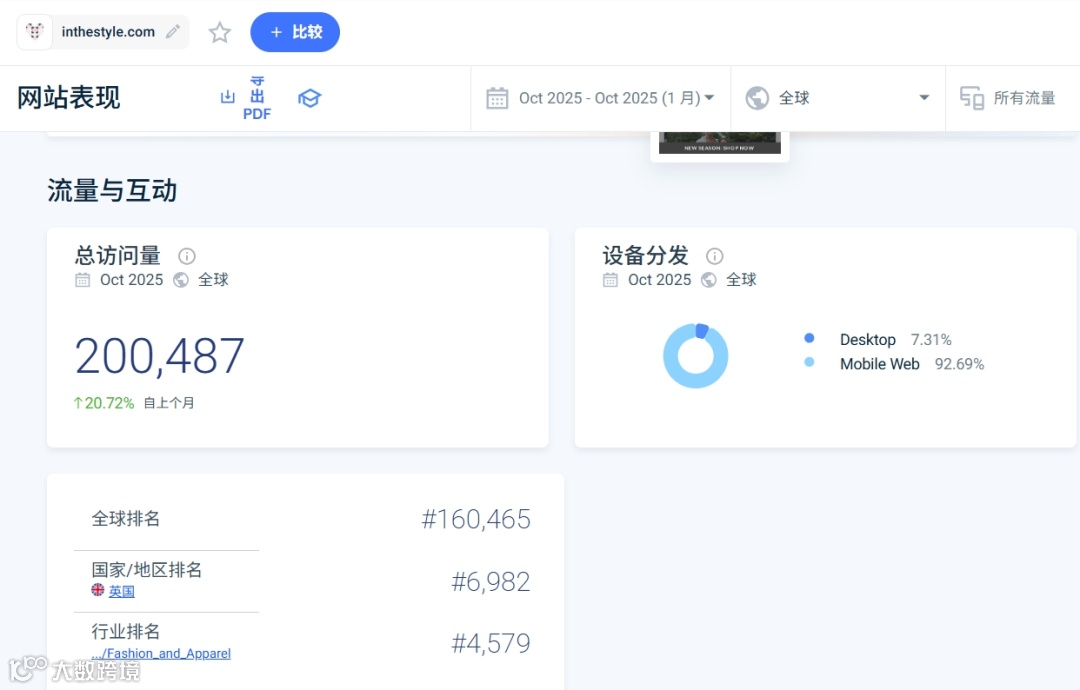This screenshot has height=690, width=1080.
Task: Edit the domain with pencil icon
Action: [x=173, y=32]
